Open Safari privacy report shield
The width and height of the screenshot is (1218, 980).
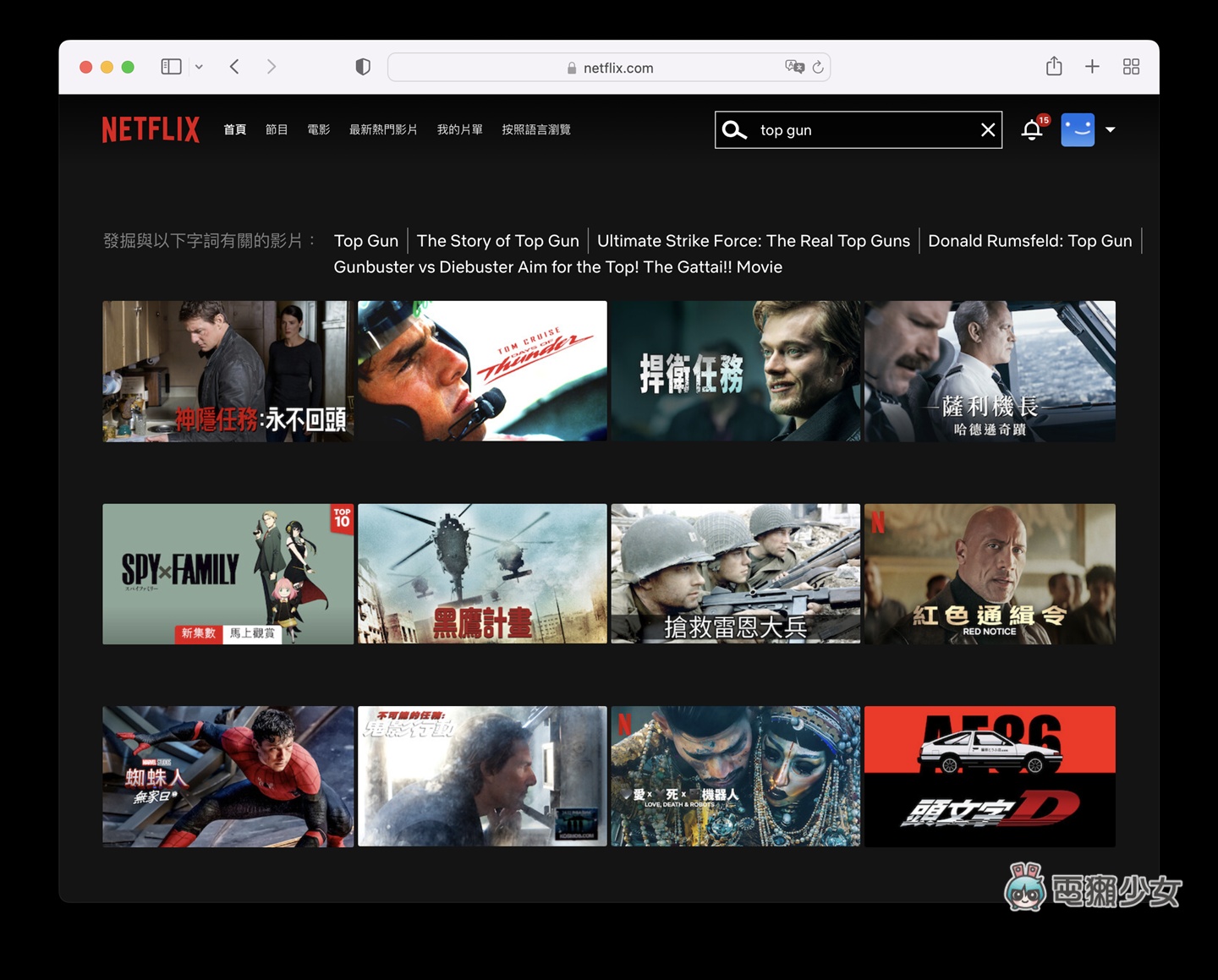tap(363, 67)
